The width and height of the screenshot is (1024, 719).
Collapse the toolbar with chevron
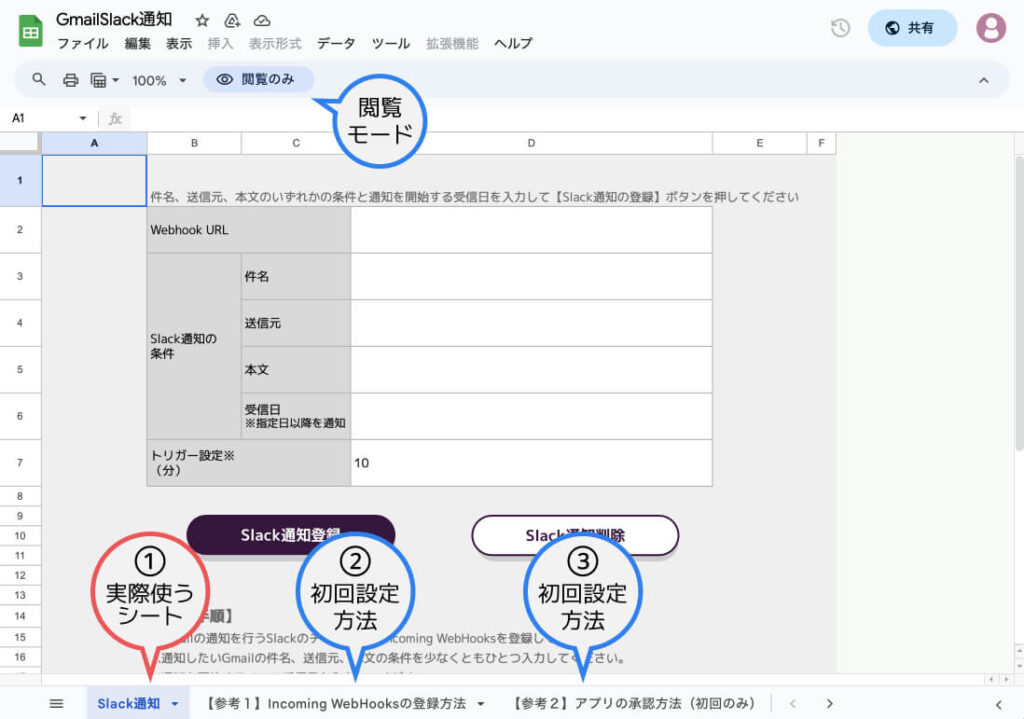(x=984, y=80)
